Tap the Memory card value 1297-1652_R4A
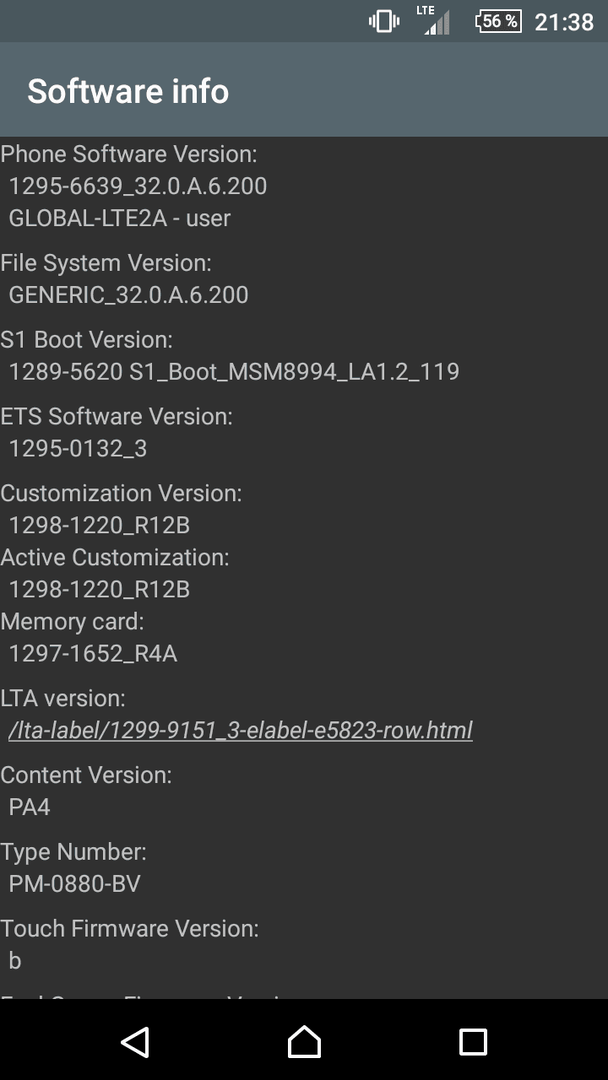608x1080 pixels. click(93, 654)
